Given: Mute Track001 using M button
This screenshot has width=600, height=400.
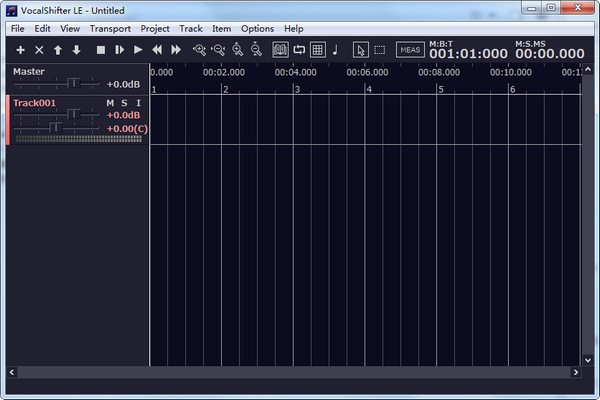Looking at the screenshot, I should pyautogui.click(x=111, y=103).
